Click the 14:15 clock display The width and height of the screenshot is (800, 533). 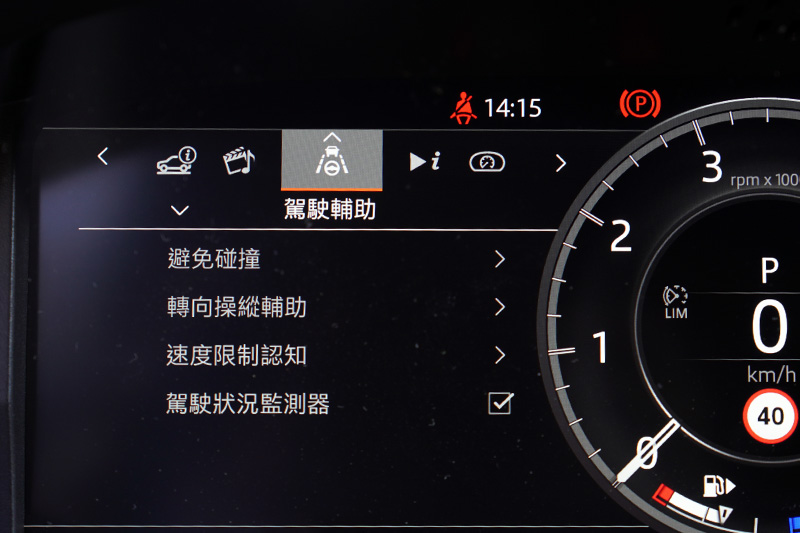512,108
